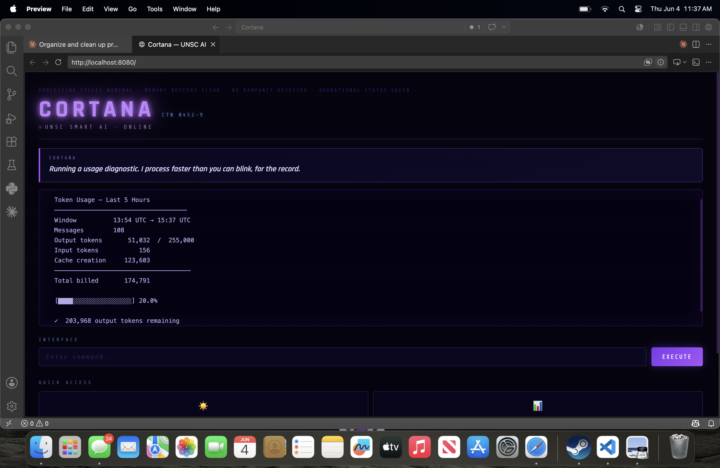Open the Testing flask view

11,165
